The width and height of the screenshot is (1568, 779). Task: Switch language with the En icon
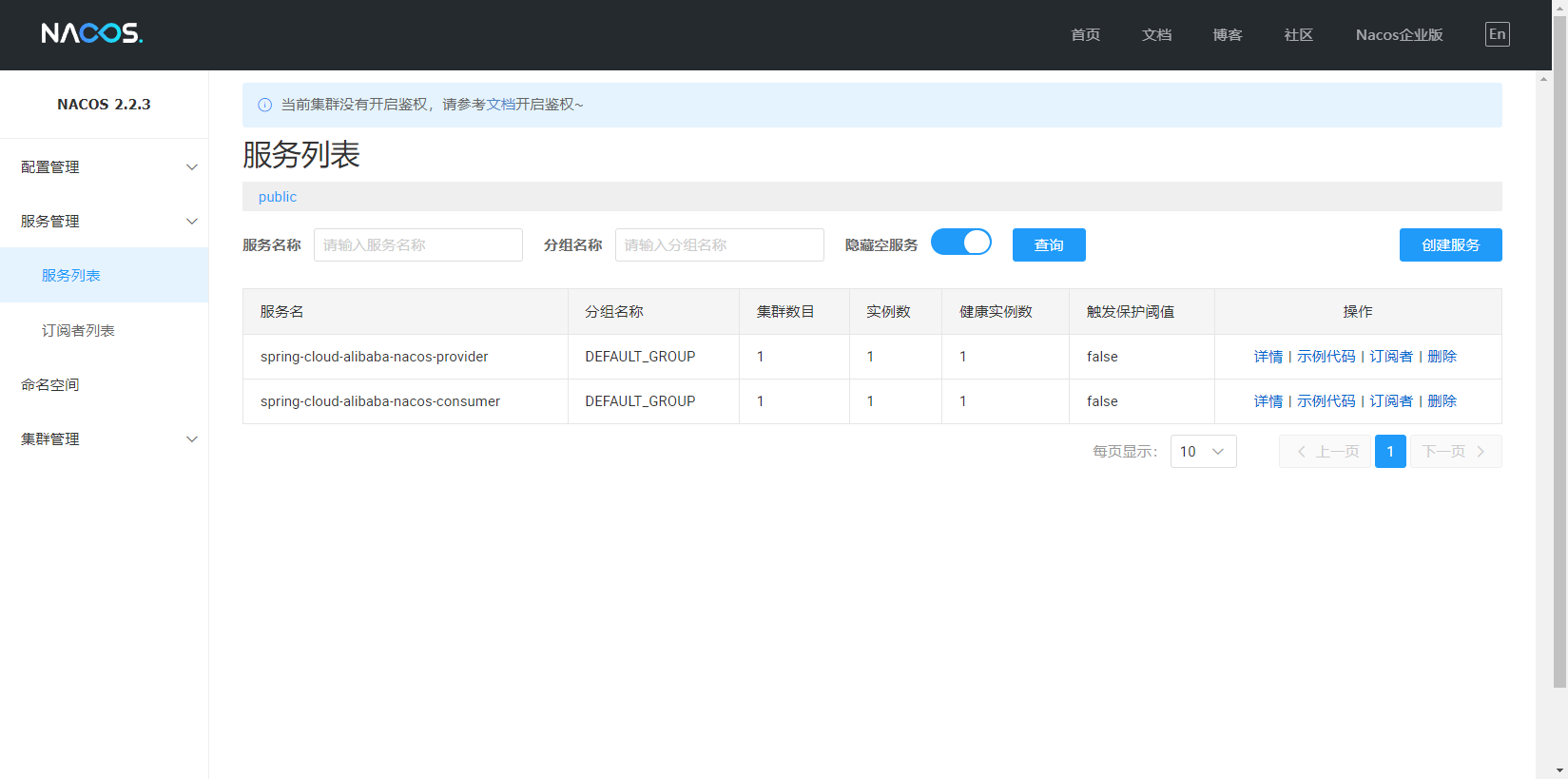1497,34
